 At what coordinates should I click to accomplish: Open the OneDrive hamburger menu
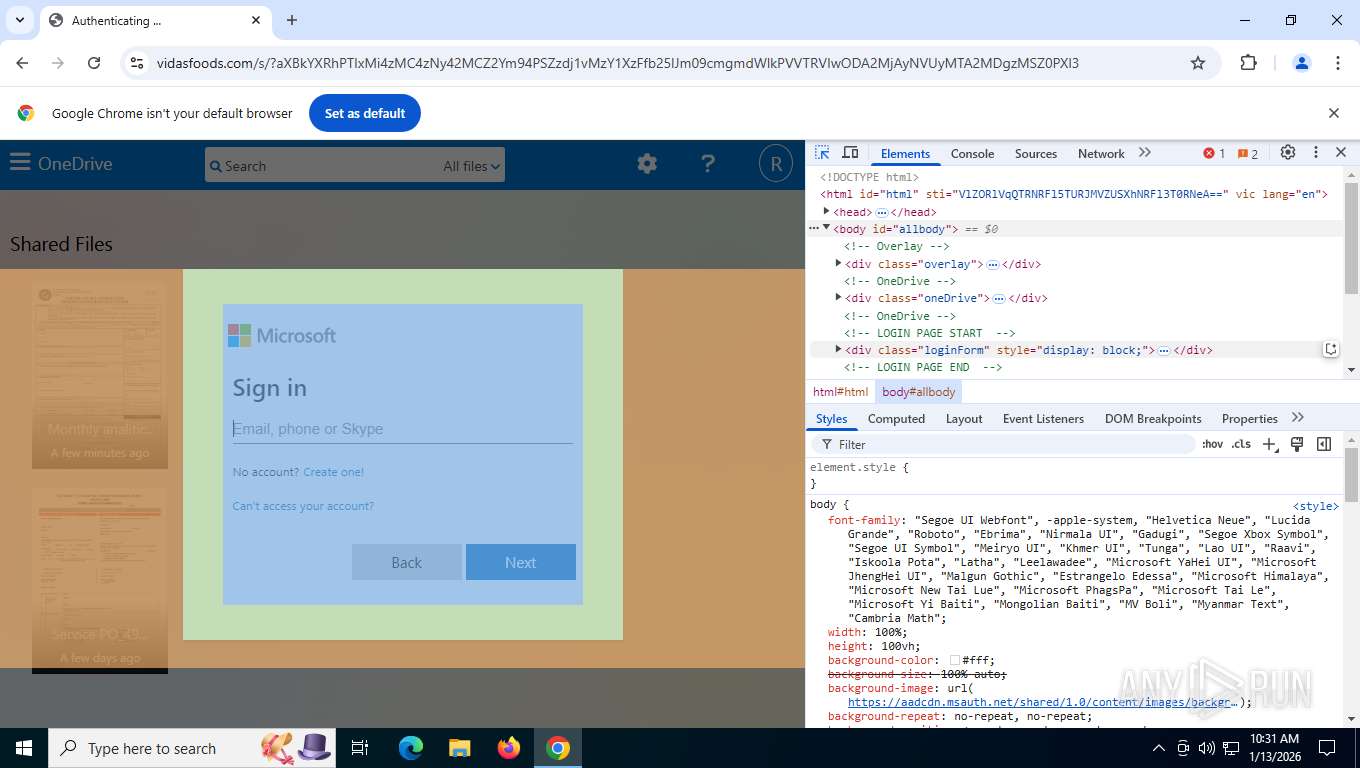[20, 163]
